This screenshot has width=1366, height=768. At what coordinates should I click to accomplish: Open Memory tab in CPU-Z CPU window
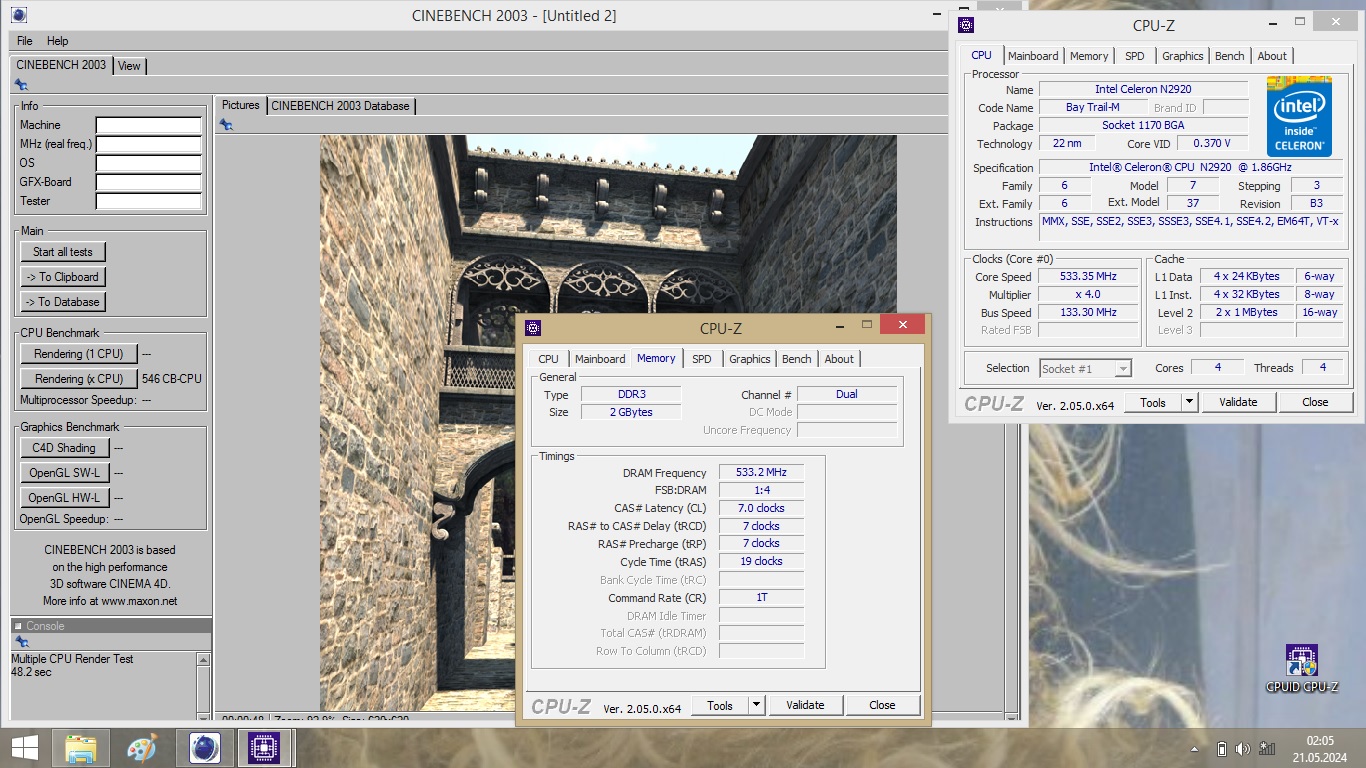[x=1089, y=56]
